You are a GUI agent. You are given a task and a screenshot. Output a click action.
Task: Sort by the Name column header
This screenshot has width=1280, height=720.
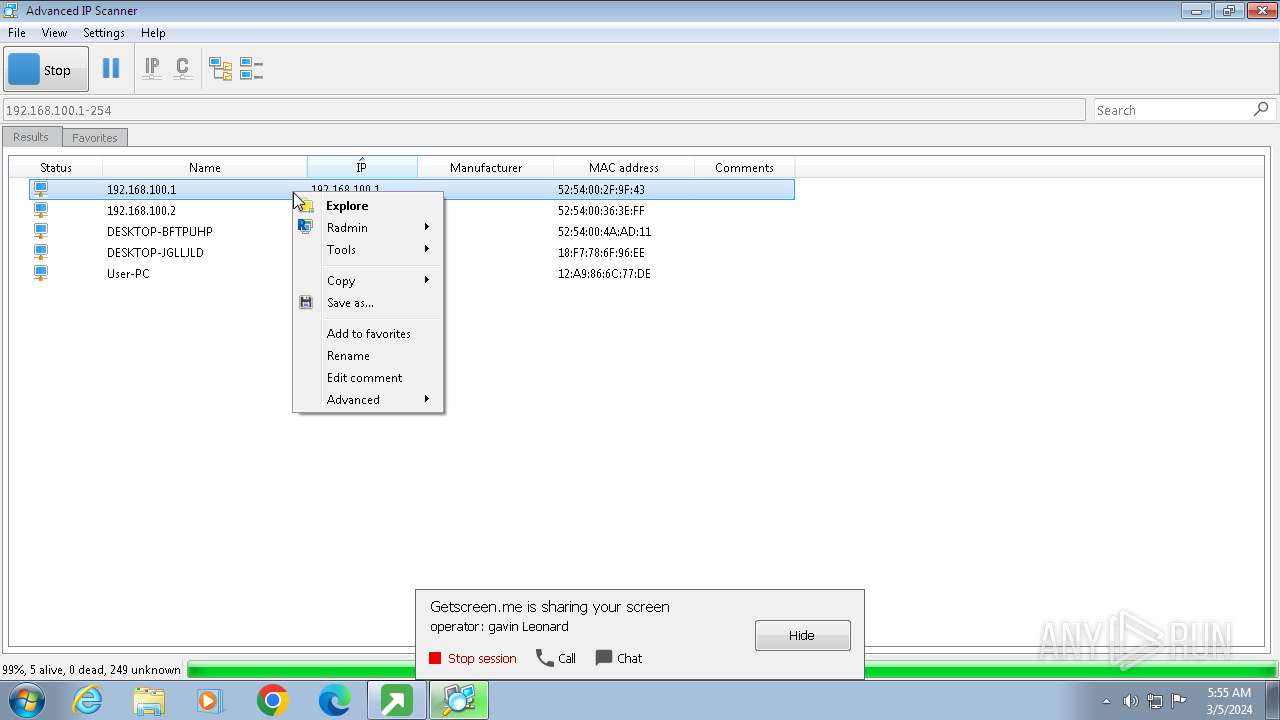(205, 167)
